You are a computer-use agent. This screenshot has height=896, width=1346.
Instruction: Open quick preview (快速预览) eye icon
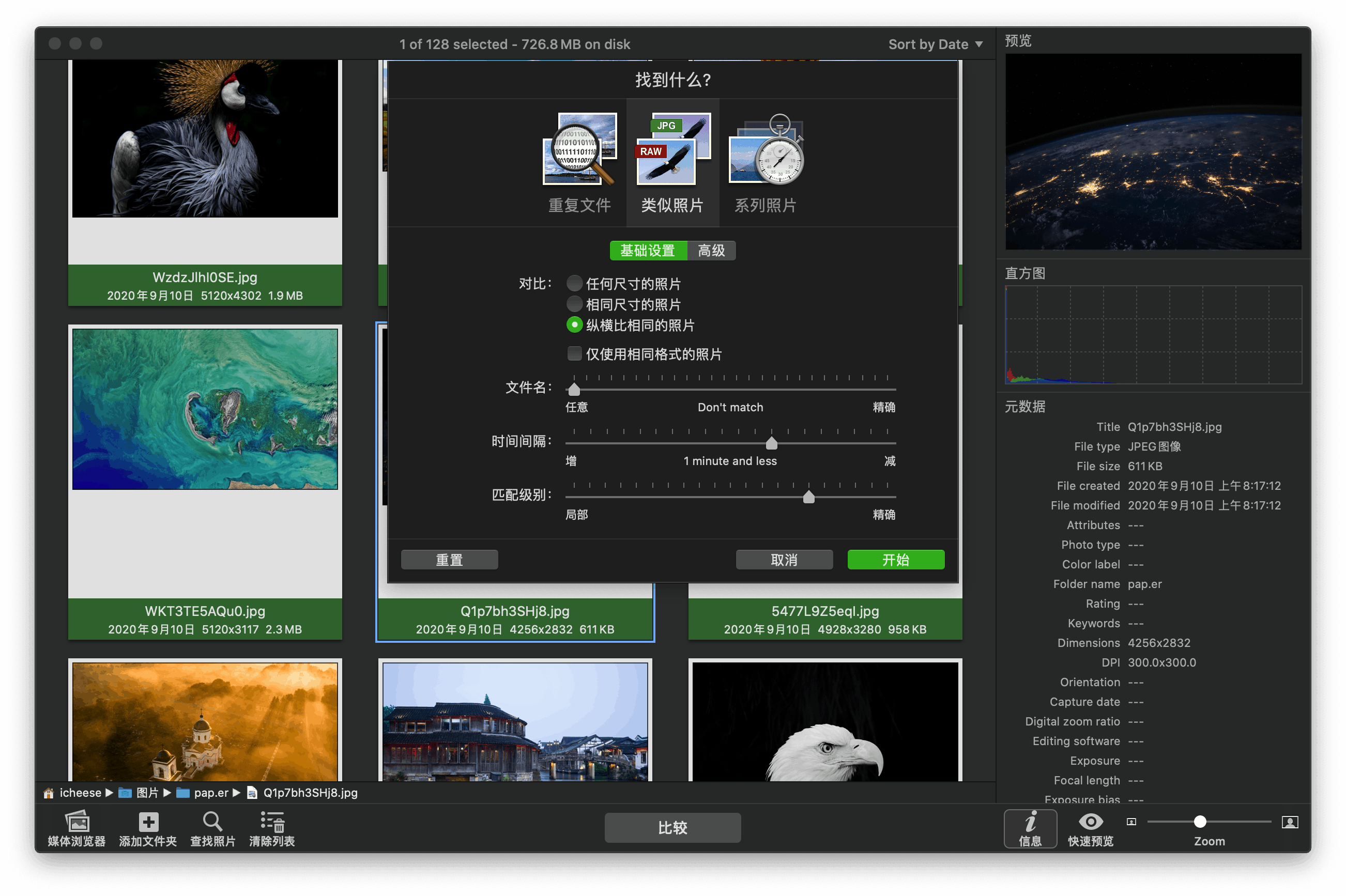1091,822
